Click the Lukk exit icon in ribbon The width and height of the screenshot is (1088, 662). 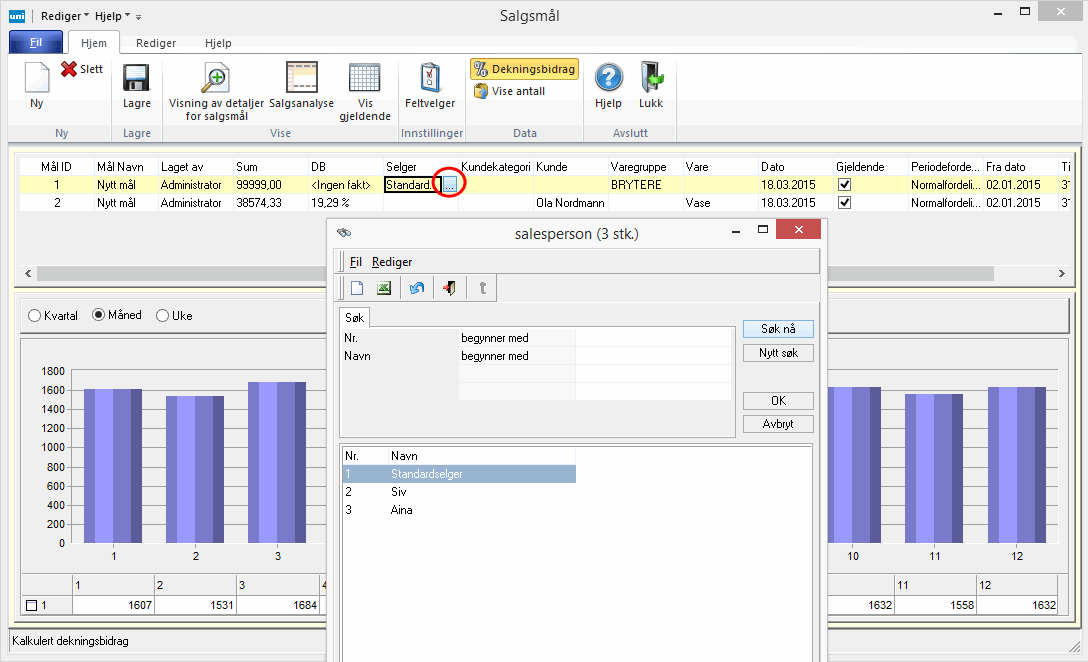tap(651, 79)
